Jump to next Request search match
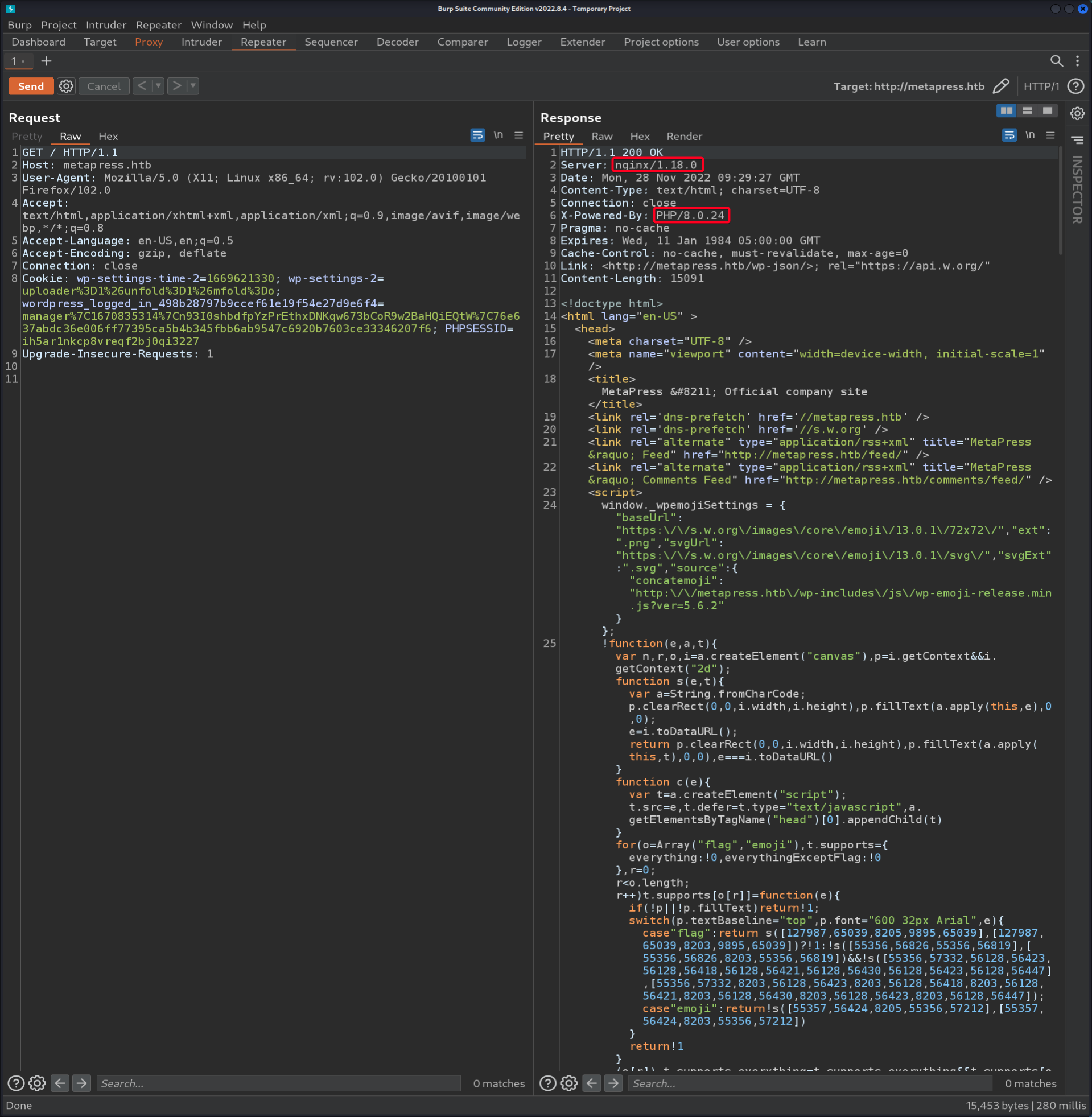The image size is (1092, 1117). click(x=81, y=1083)
